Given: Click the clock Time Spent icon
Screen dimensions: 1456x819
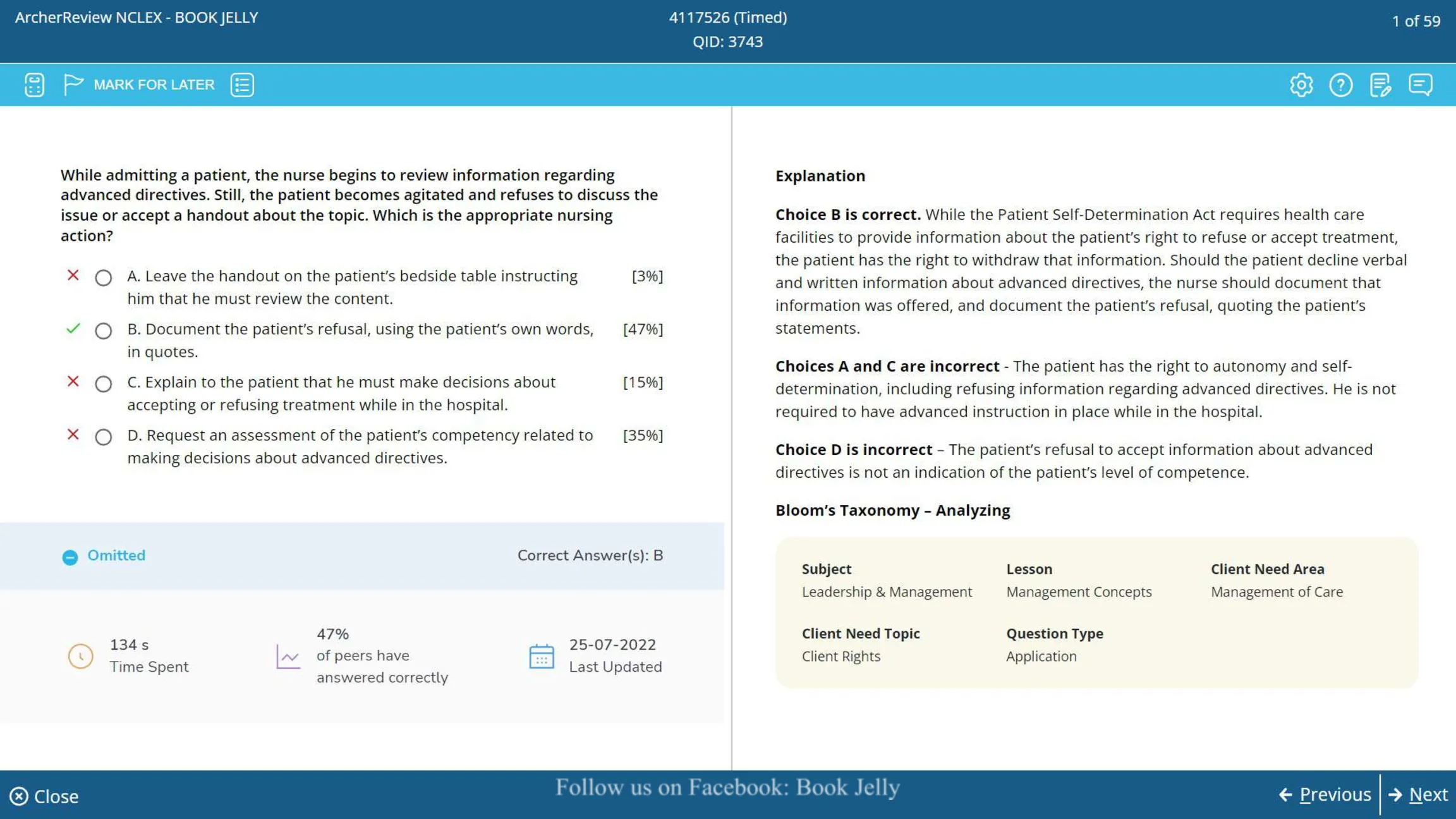Looking at the screenshot, I should pyautogui.click(x=80, y=656).
